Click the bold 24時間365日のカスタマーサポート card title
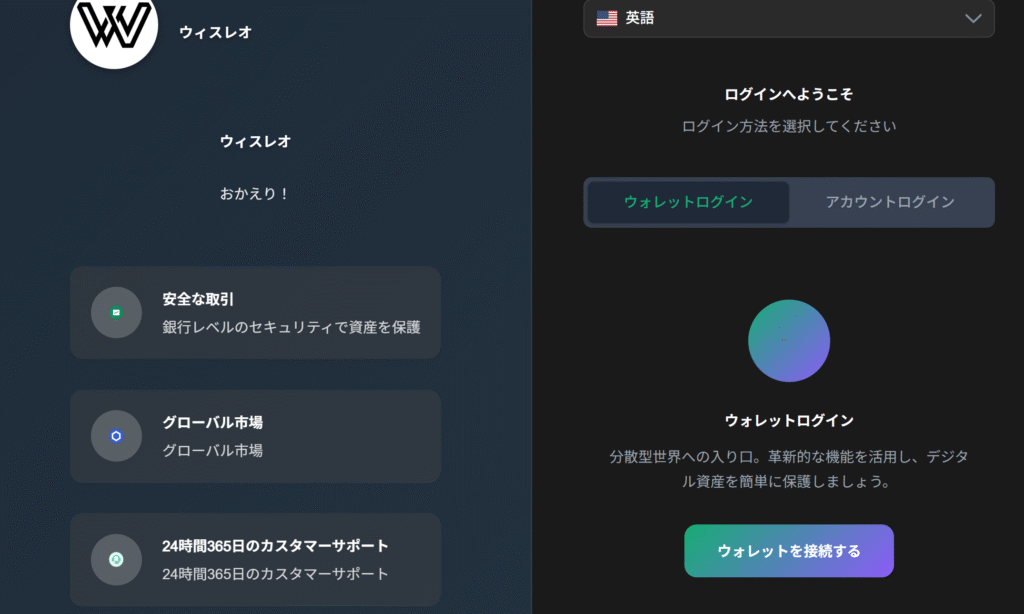Image resolution: width=1024 pixels, height=614 pixels. 275,546
